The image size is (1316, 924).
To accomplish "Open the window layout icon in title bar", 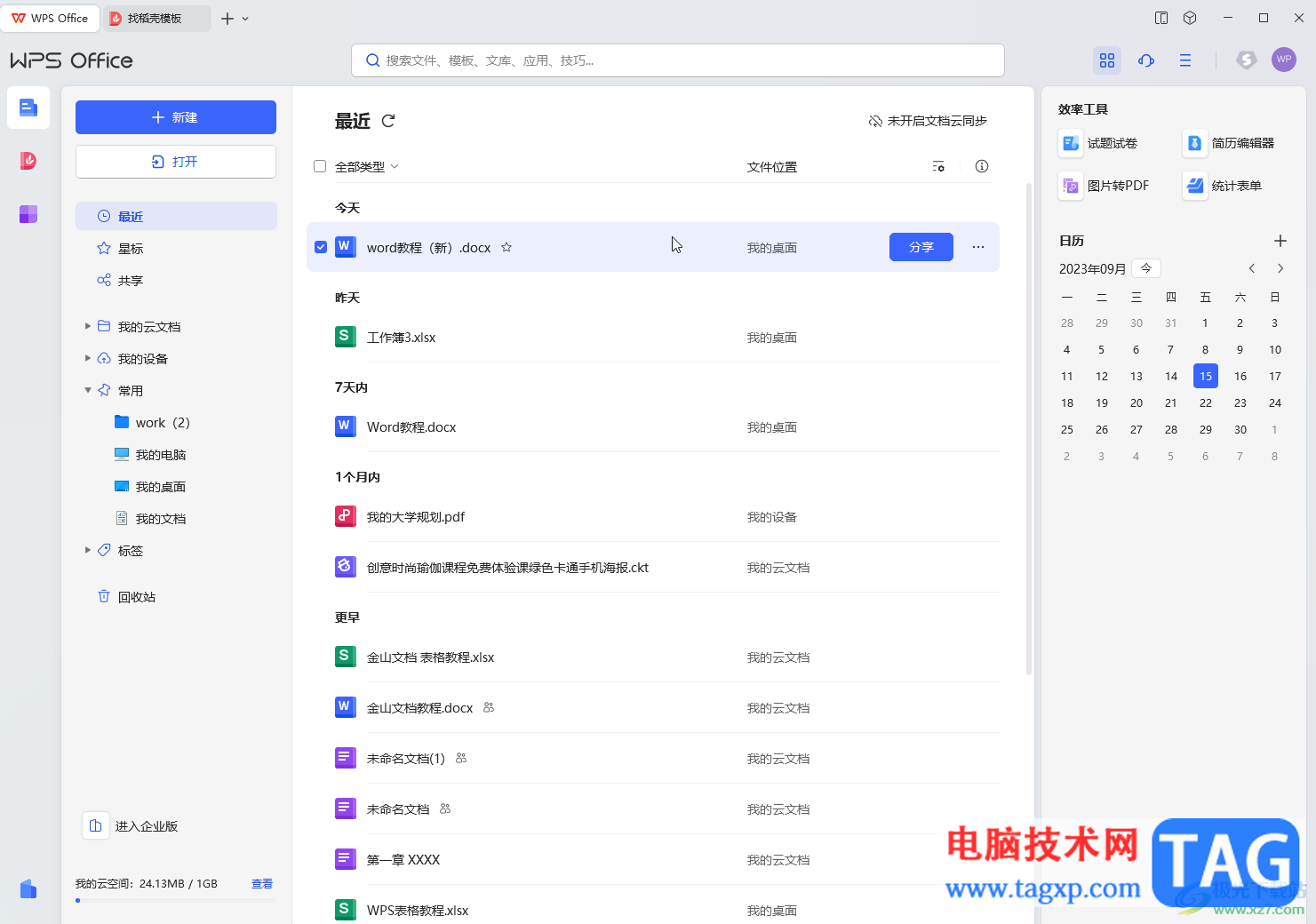I will click(x=1161, y=18).
